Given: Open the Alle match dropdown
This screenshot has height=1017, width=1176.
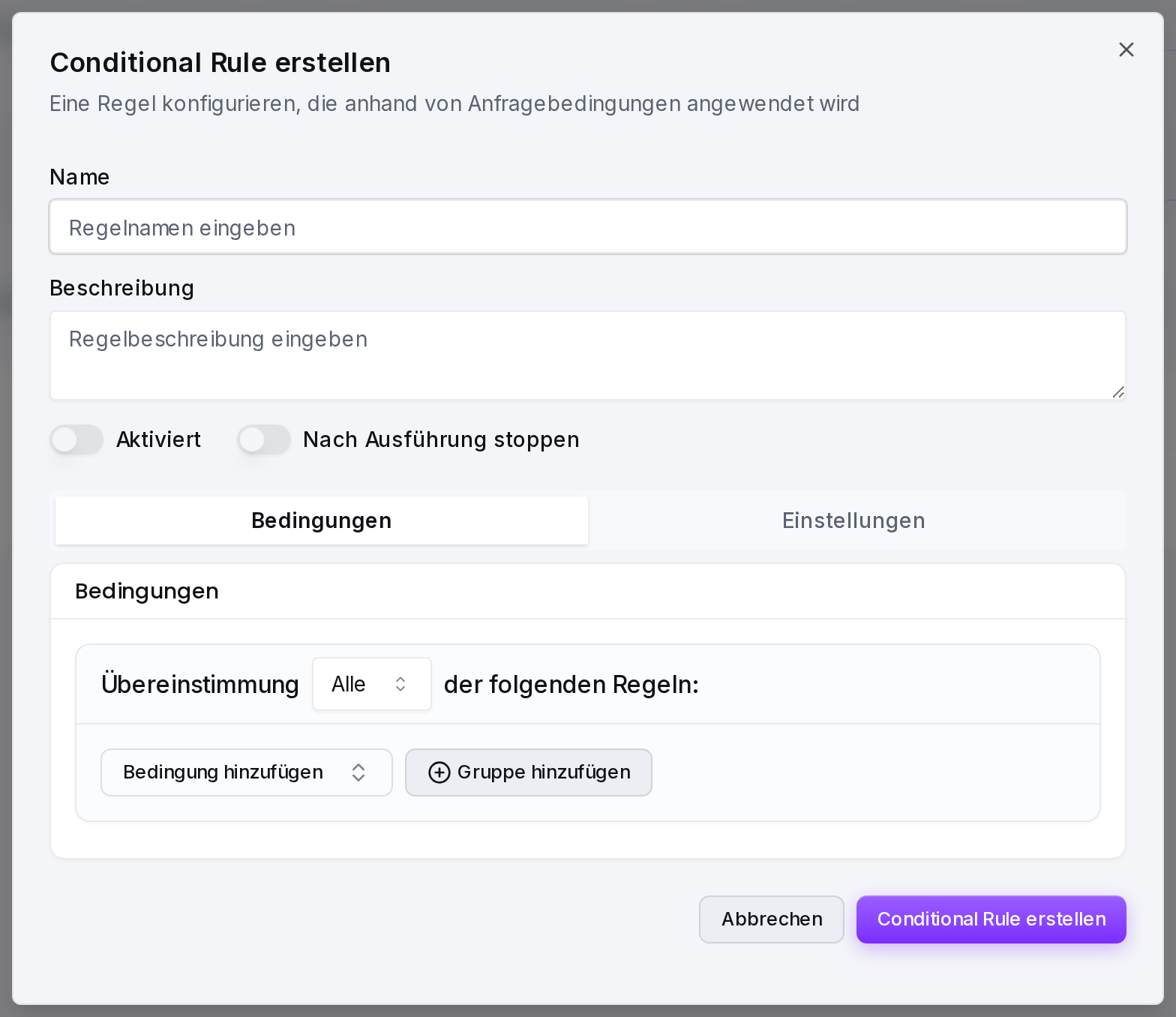Looking at the screenshot, I should tap(372, 684).
